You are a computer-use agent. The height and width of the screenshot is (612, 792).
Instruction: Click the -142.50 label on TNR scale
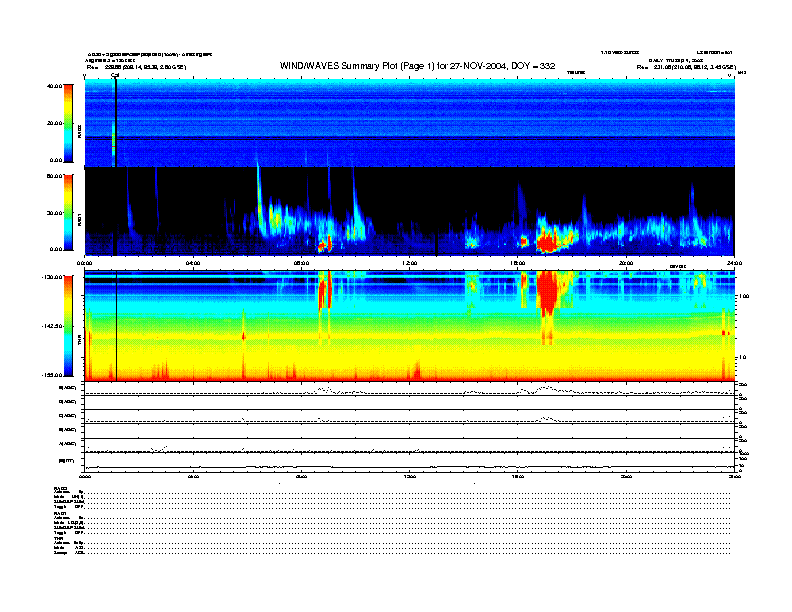pos(52,326)
